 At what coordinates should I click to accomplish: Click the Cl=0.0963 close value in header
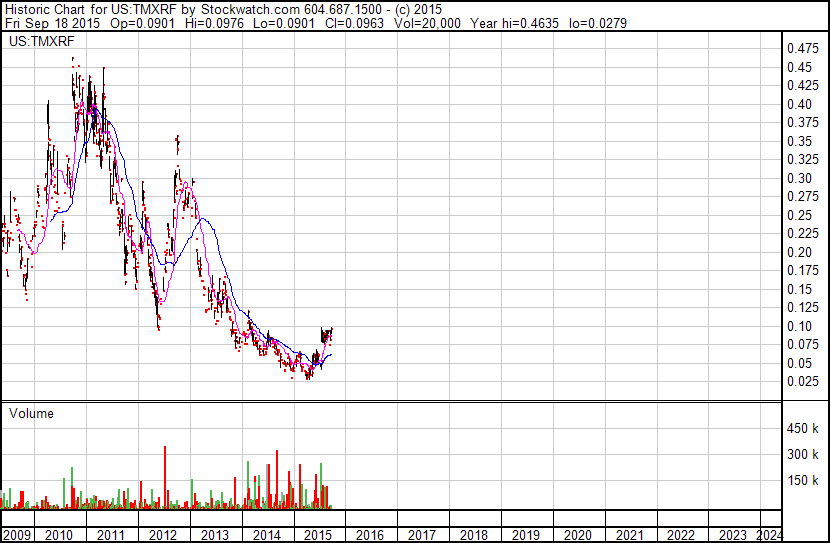[354, 23]
